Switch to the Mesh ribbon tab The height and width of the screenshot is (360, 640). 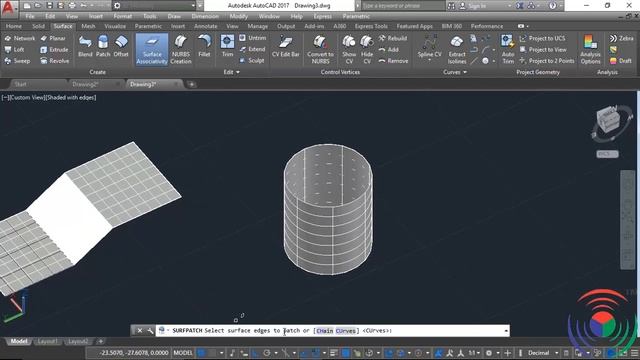[88, 26]
